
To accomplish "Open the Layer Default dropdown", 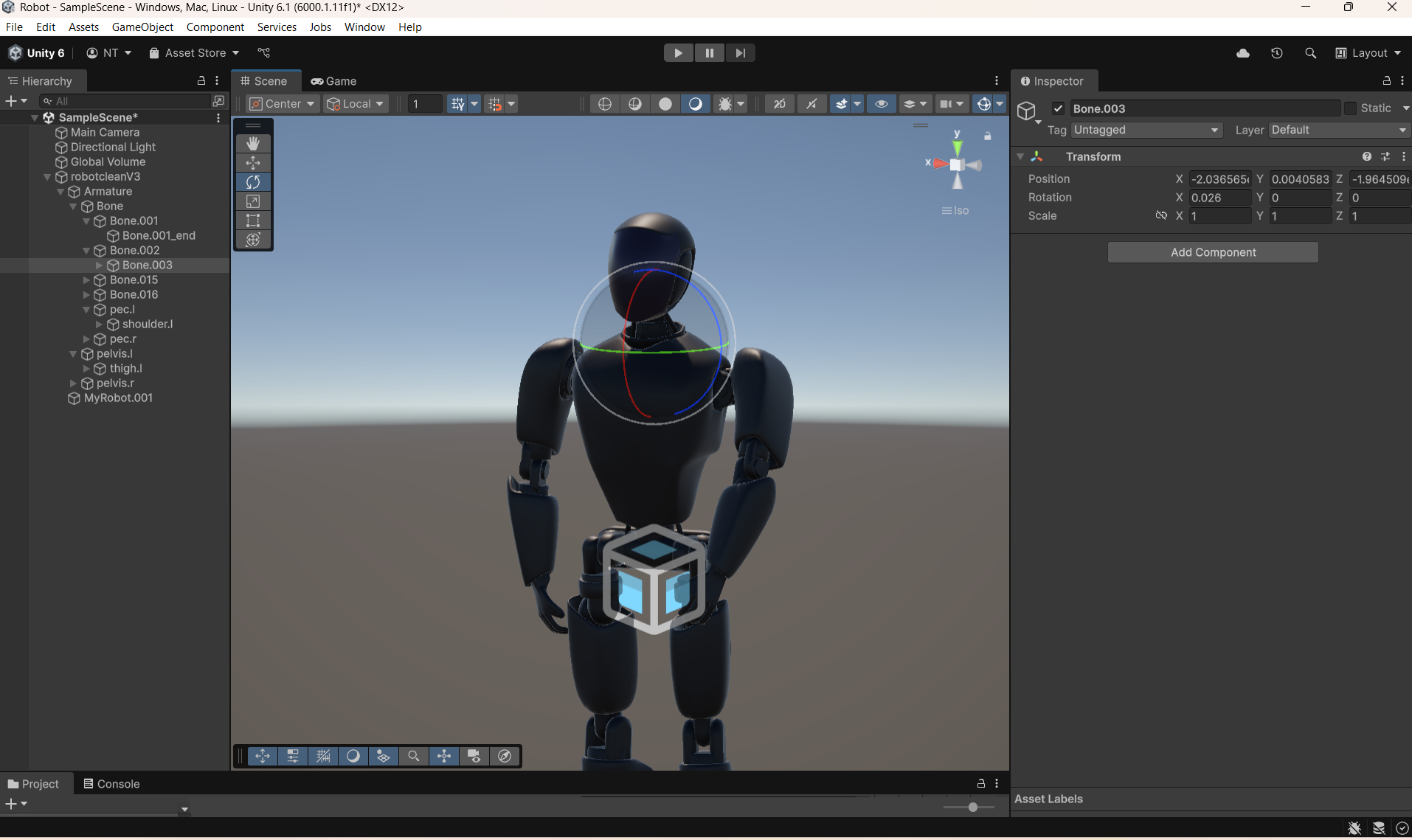I will coord(1340,130).
